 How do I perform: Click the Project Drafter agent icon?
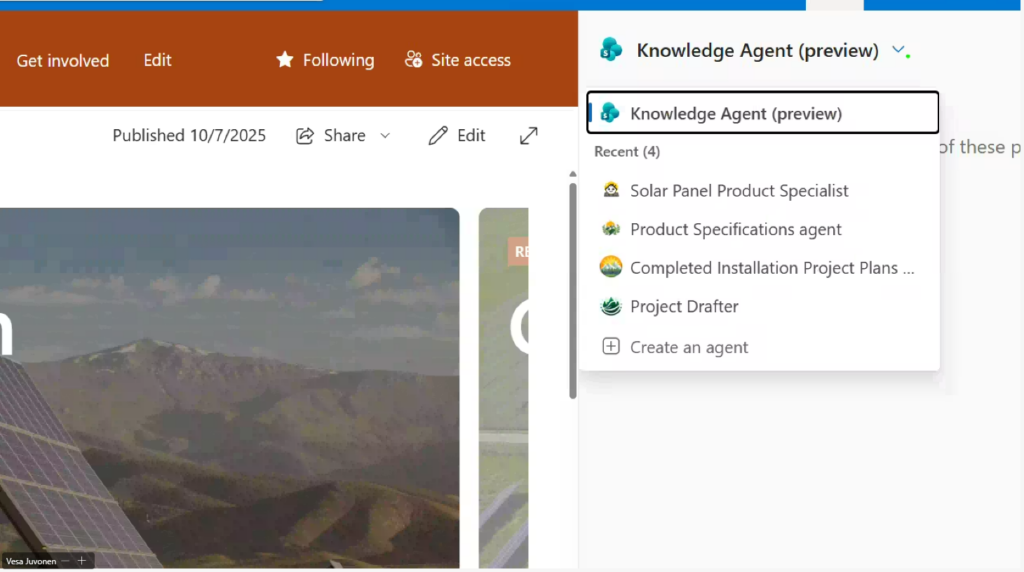click(610, 307)
